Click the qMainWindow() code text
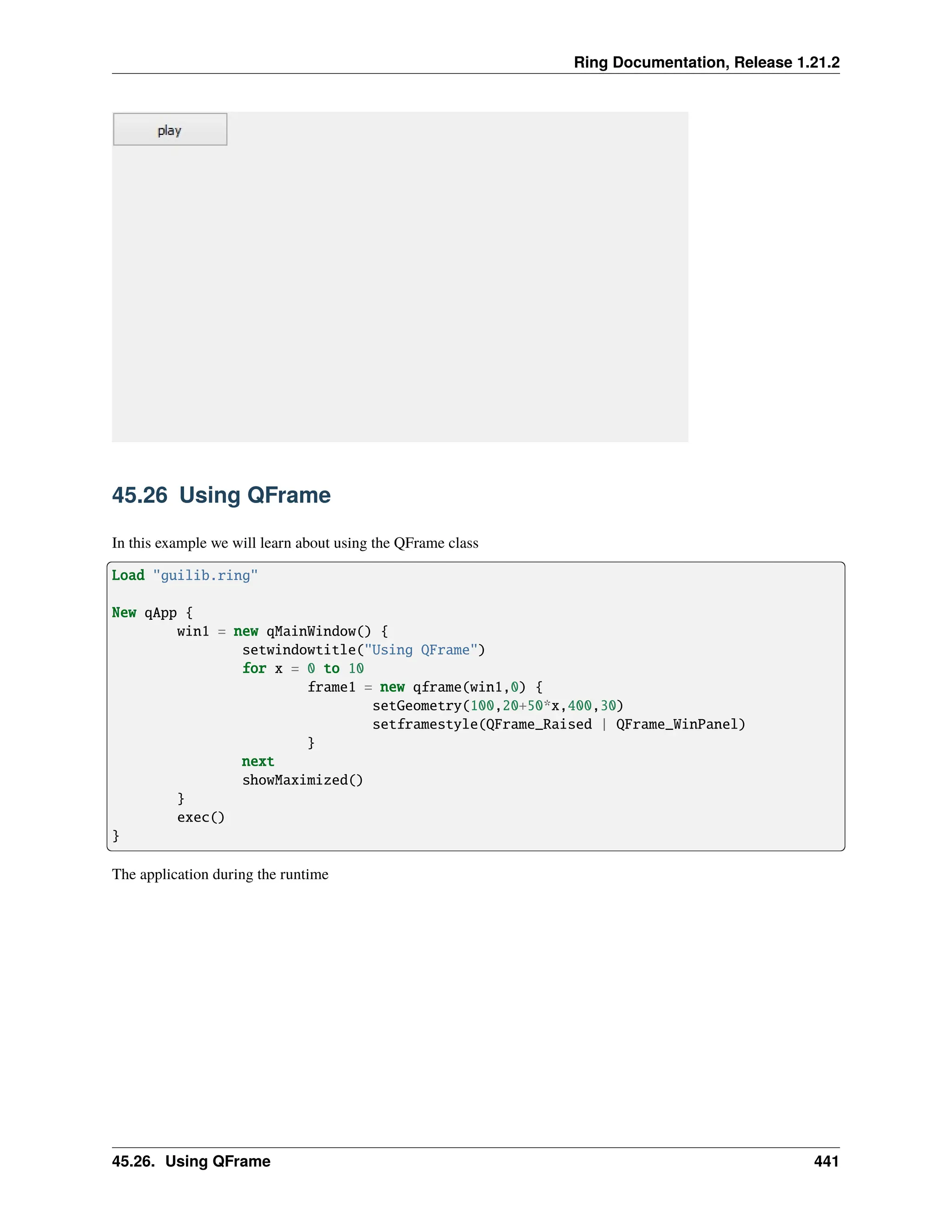The image size is (952, 1232). click(x=318, y=631)
